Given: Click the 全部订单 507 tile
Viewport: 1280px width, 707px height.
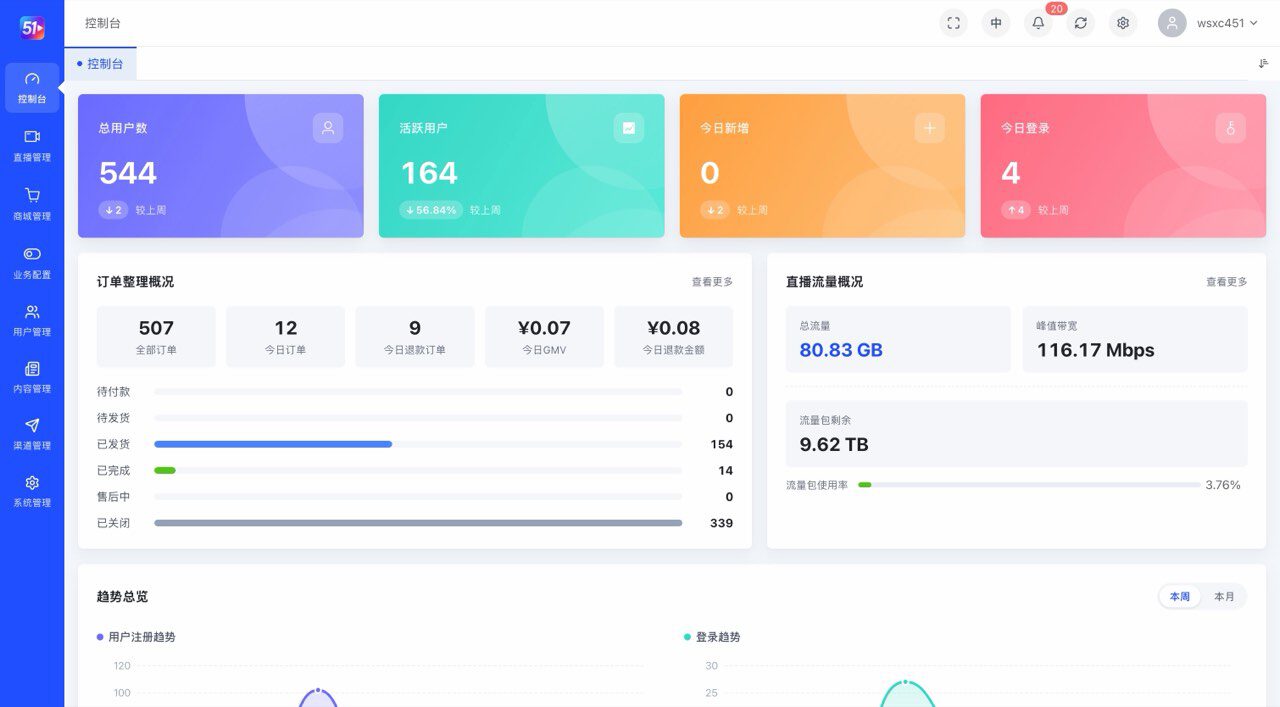Looking at the screenshot, I should pyautogui.click(x=156, y=337).
